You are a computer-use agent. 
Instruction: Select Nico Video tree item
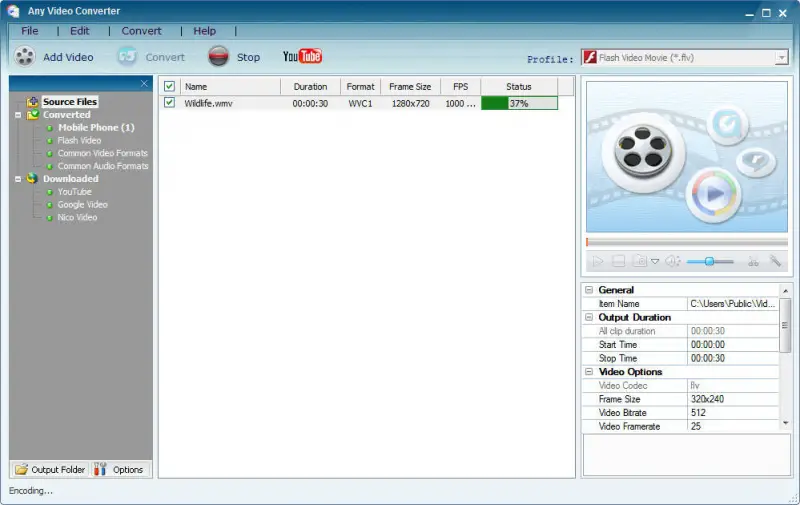[x=77, y=217]
